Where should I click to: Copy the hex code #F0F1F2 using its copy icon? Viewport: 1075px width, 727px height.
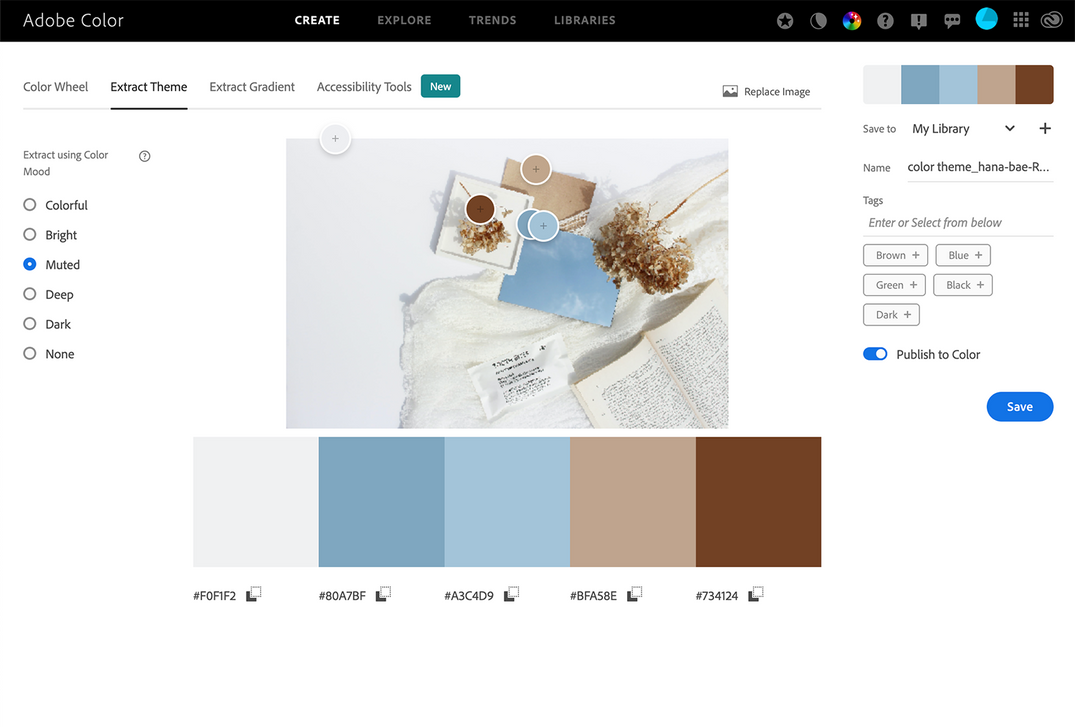(x=253, y=593)
